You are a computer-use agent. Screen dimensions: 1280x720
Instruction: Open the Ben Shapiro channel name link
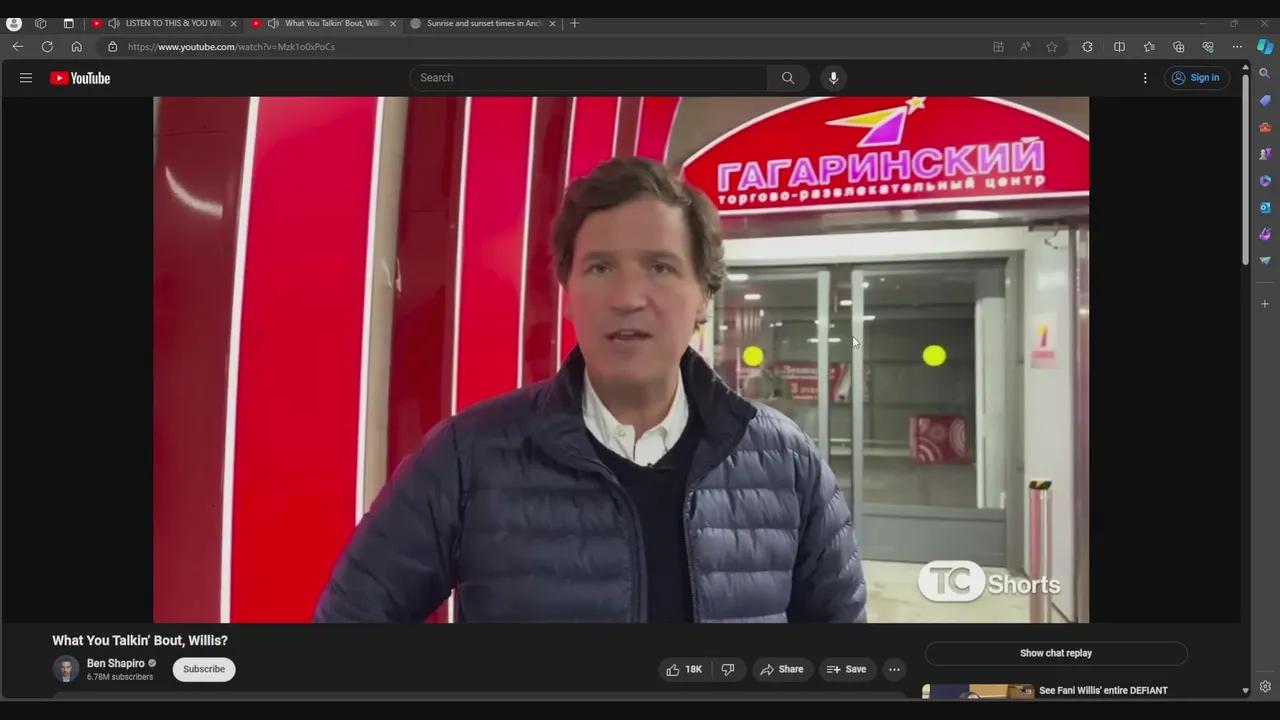116,663
